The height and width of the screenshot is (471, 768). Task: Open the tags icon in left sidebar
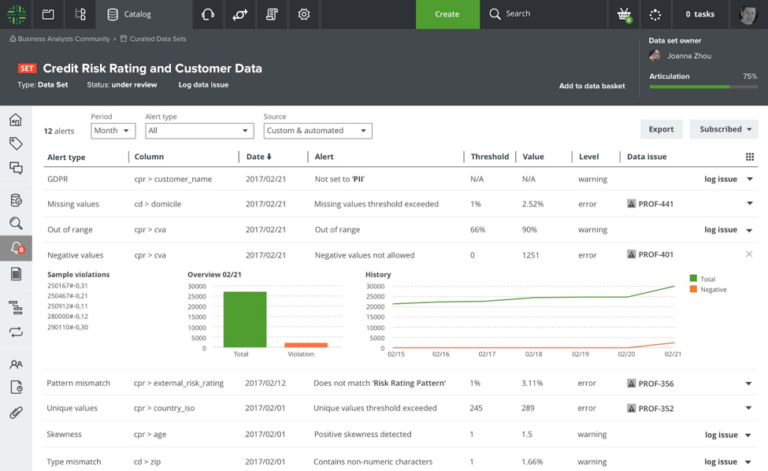(x=15, y=144)
